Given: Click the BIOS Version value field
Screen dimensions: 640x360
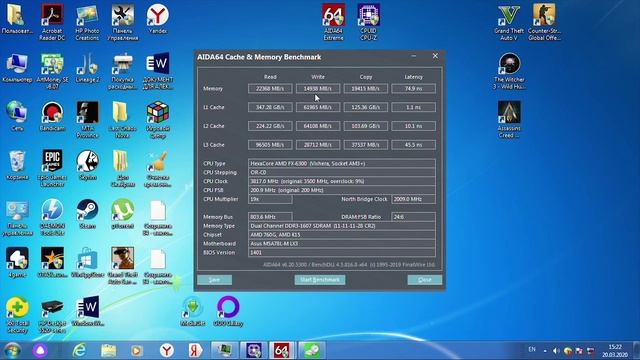Looking at the screenshot, I should (342, 253).
